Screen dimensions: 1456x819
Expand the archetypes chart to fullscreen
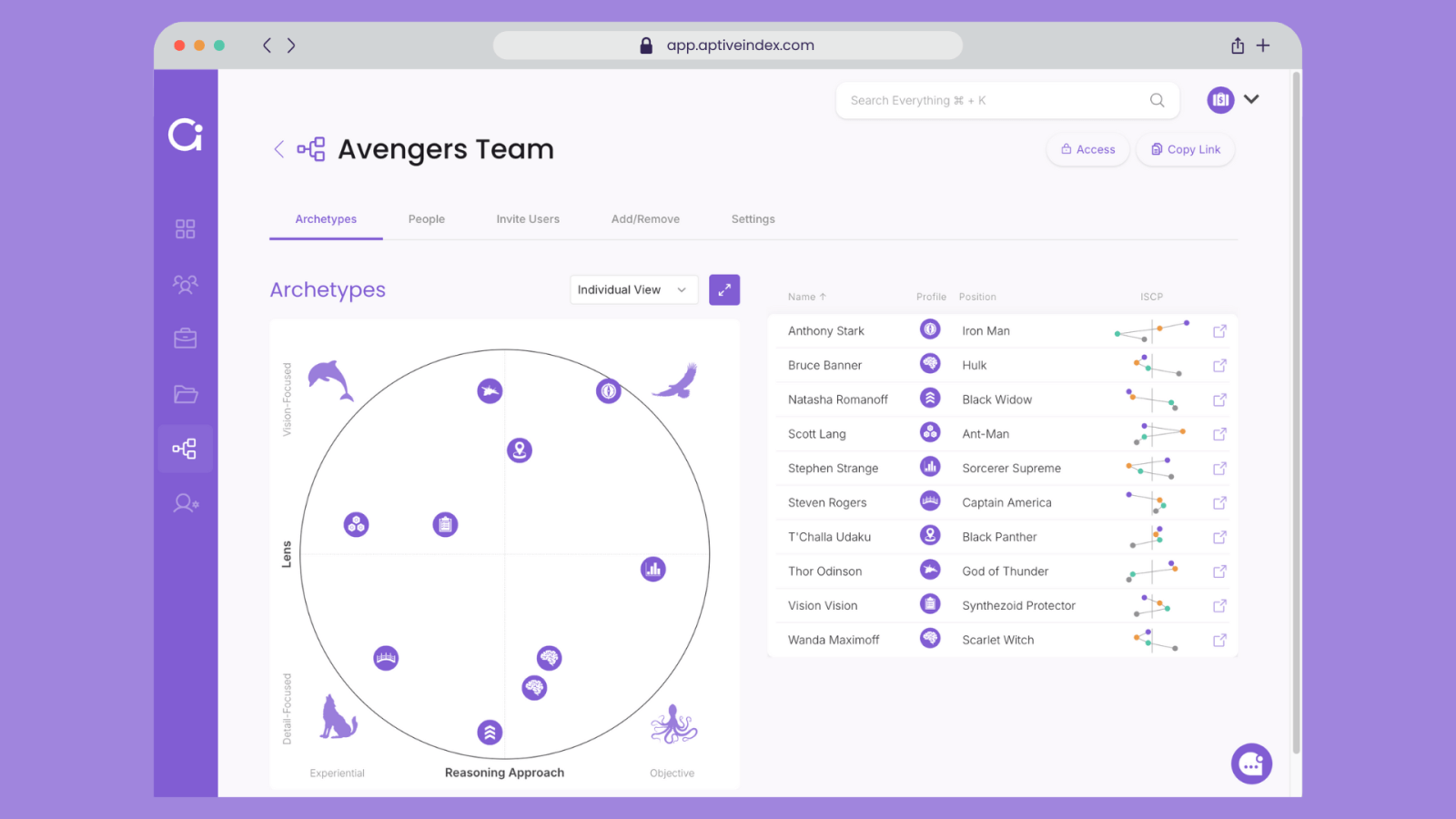pos(723,289)
